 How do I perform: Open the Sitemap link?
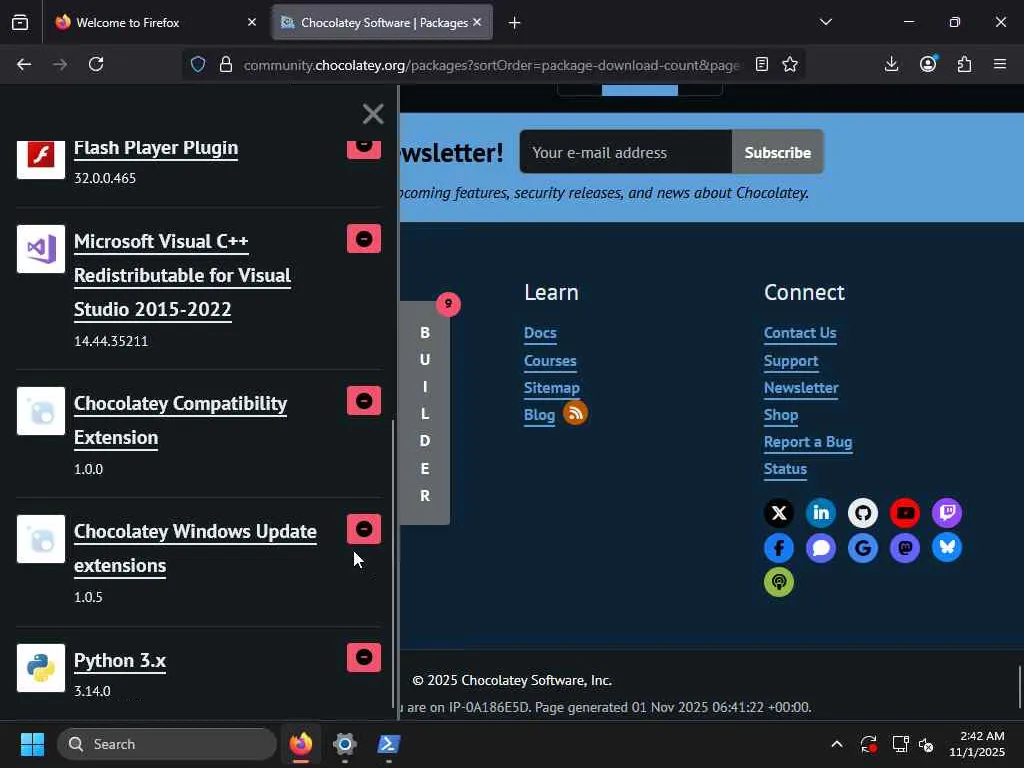[551, 388]
